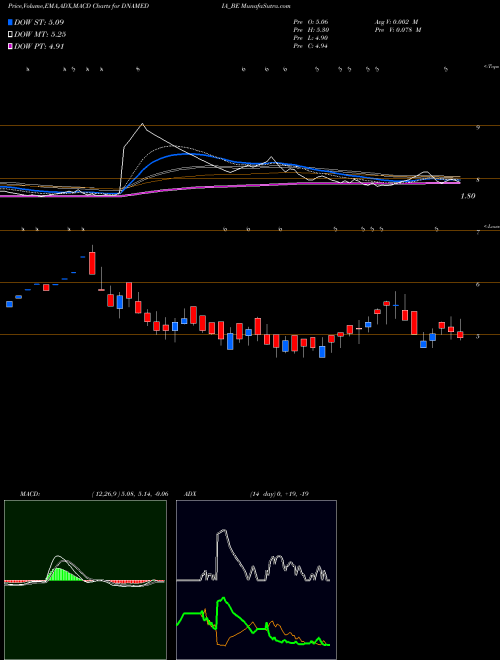
Task: Click the green MACD histogram bars
Action: pyautogui.click(x=64, y=574)
